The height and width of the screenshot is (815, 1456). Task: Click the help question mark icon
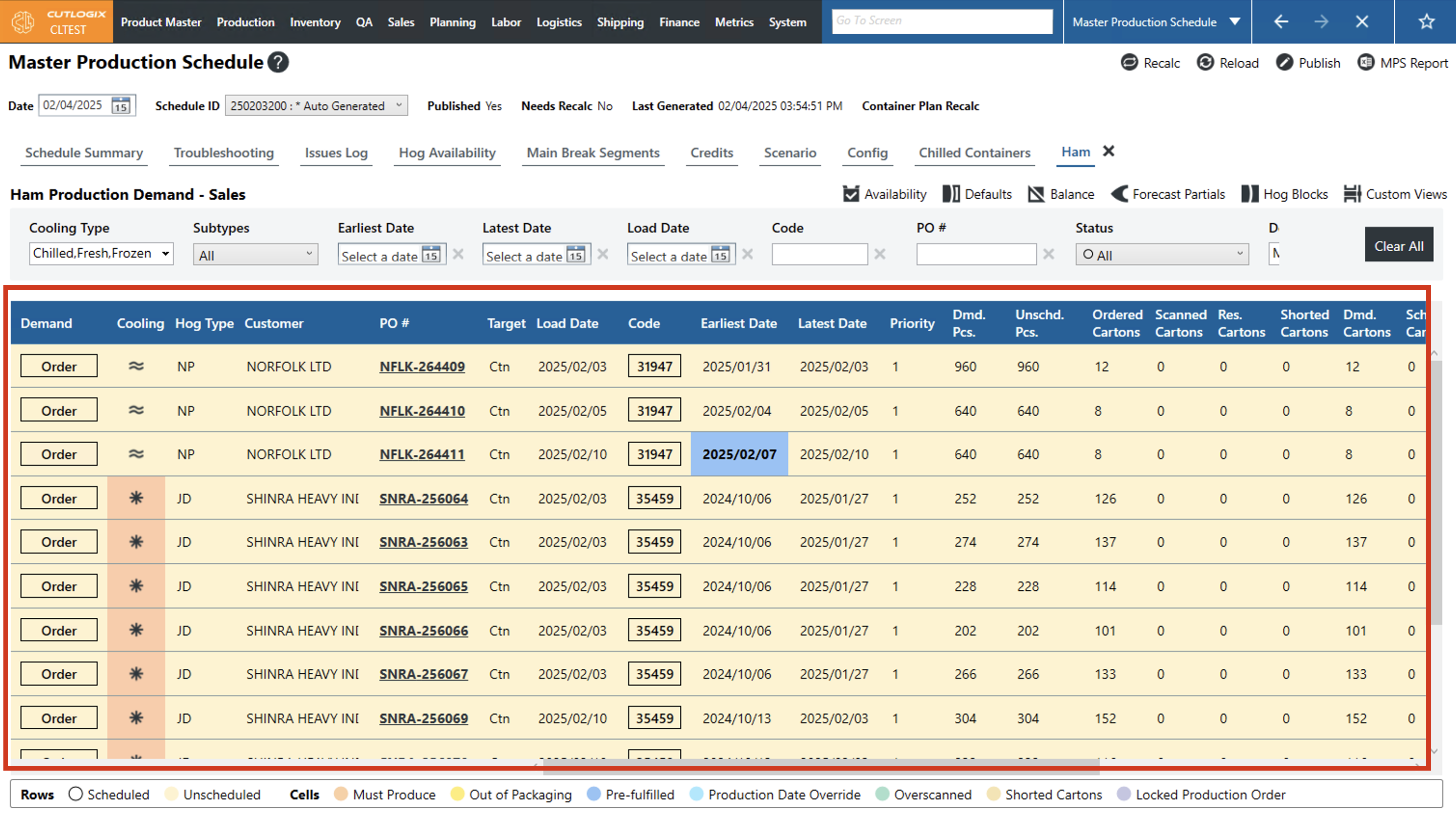[x=277, y=62]
